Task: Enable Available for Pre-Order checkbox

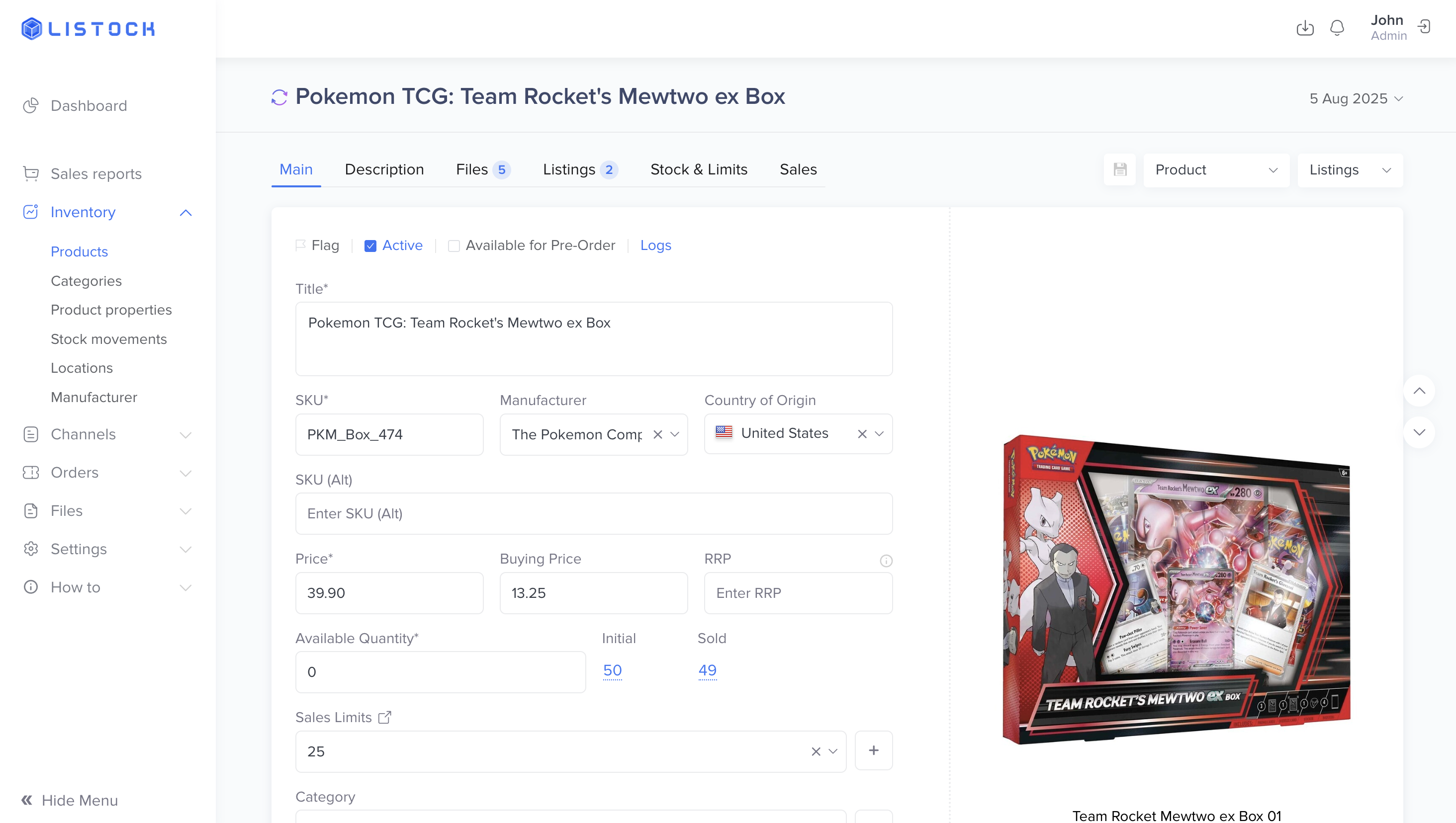Action: 454,246
